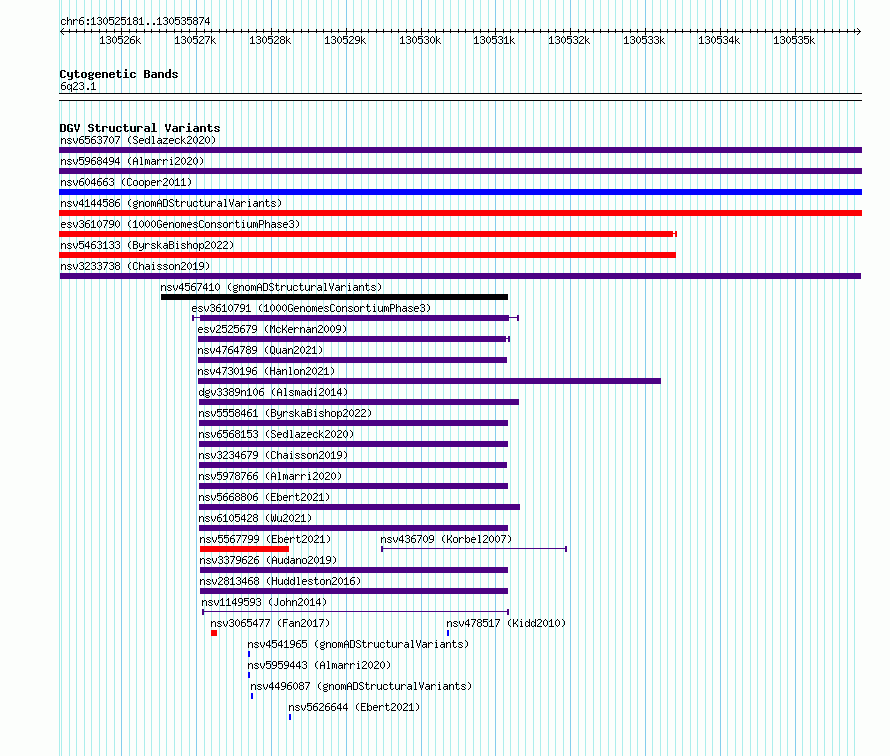Open nsv1149593 (John2014) label
This screenshot has height=756, width=890.
coord(264,602)
